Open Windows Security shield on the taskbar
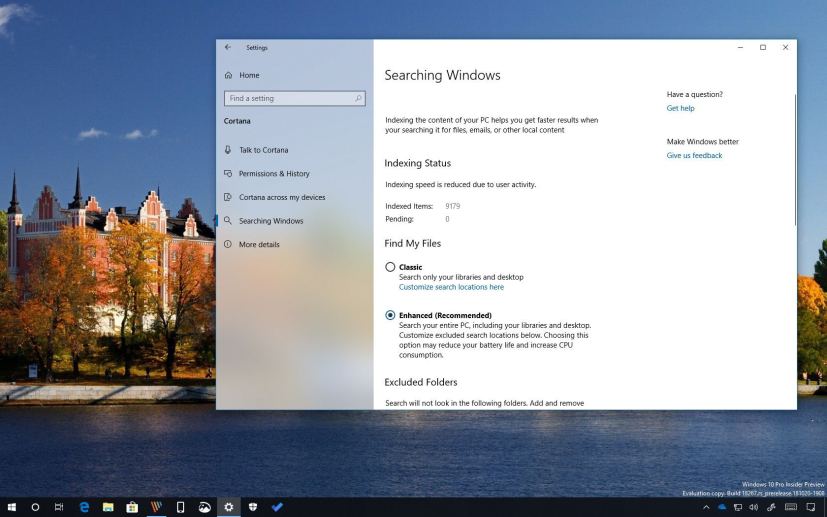Image resolution: width=827 pixels, height=517 pixels. [x=253, y=508]
